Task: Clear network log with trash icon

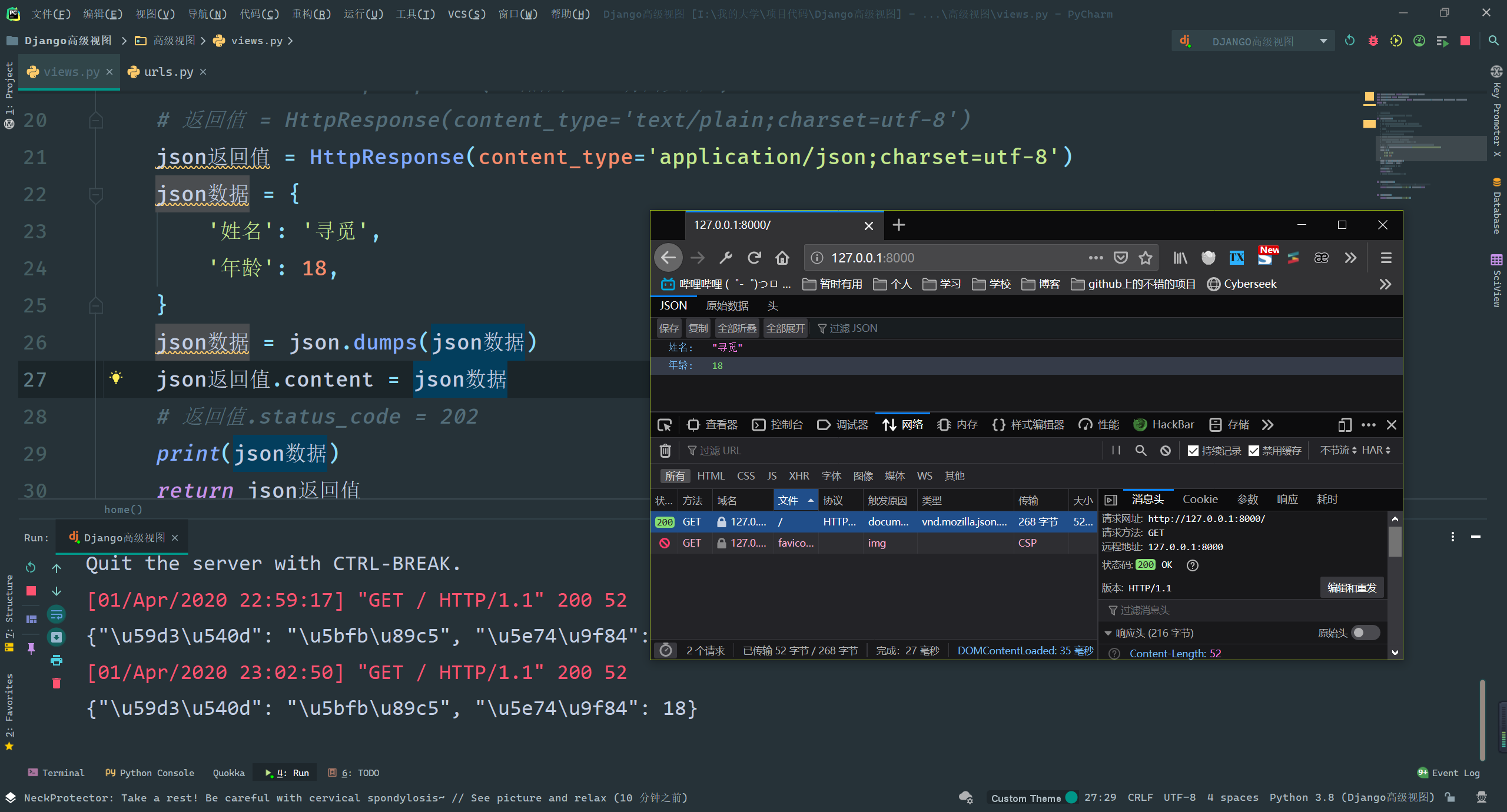Action: point(665,451)
